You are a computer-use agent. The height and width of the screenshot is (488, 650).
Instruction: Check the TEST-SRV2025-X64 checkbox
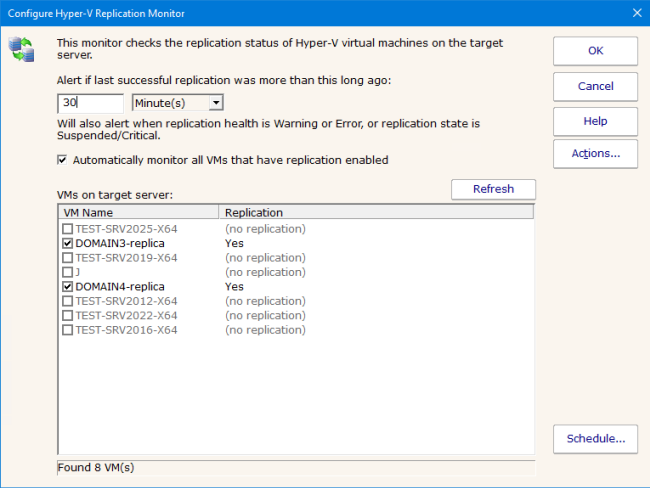point(67,229)
